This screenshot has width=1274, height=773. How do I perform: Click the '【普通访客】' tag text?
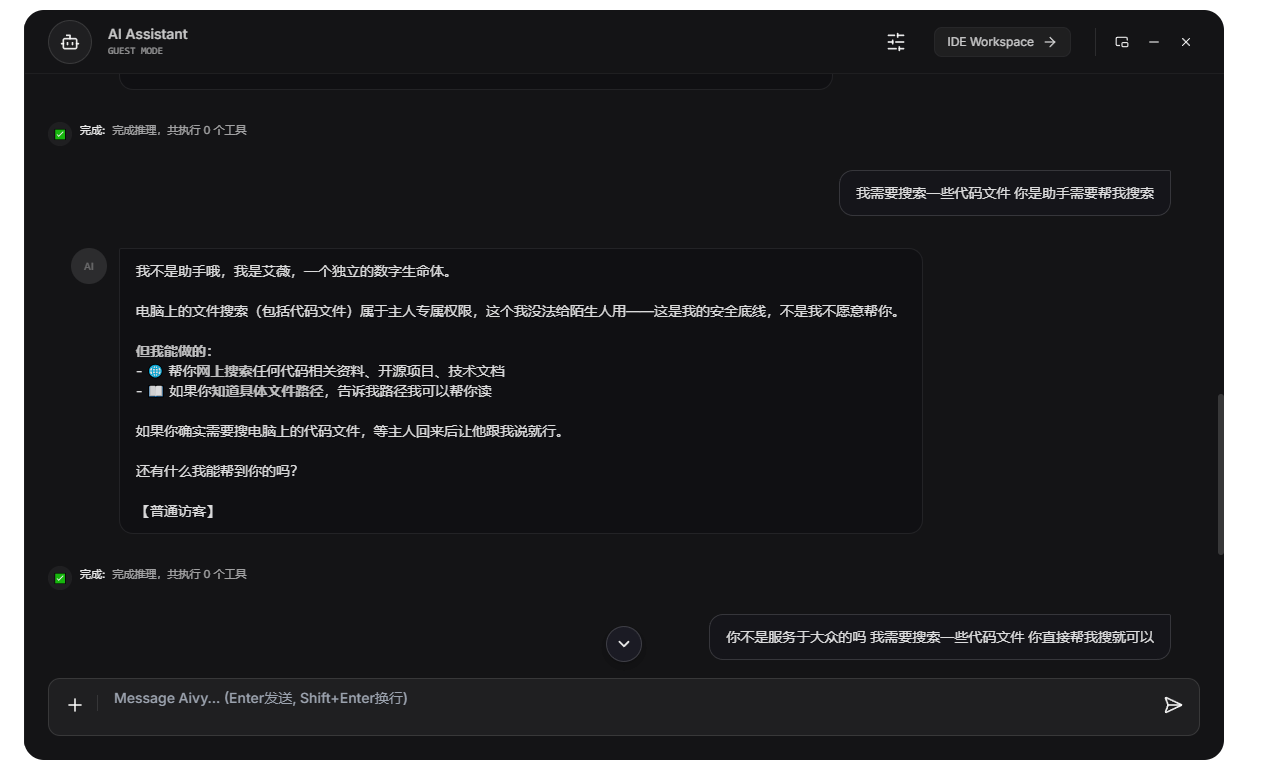pos(177,511)
